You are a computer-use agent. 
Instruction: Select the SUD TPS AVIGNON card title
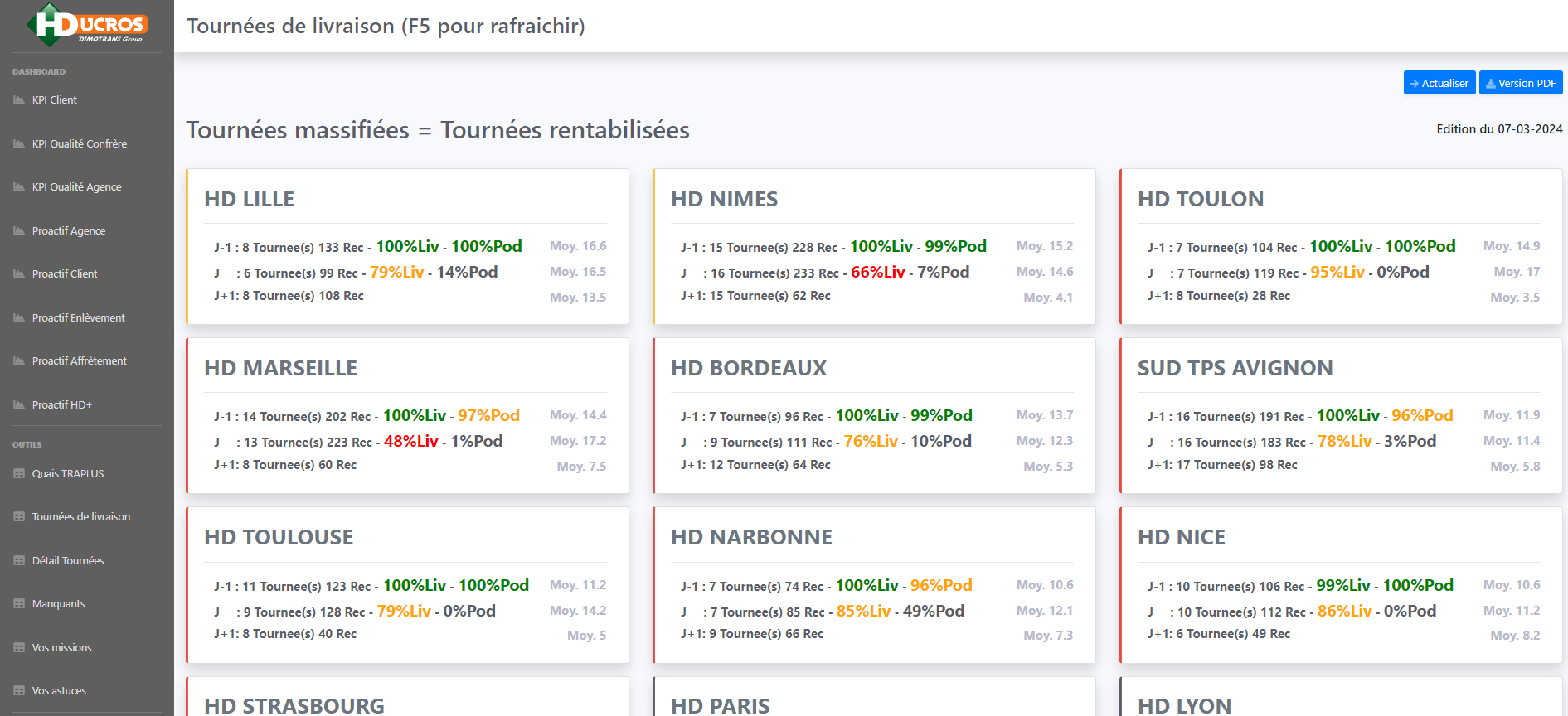click(x=1235, y=369)
